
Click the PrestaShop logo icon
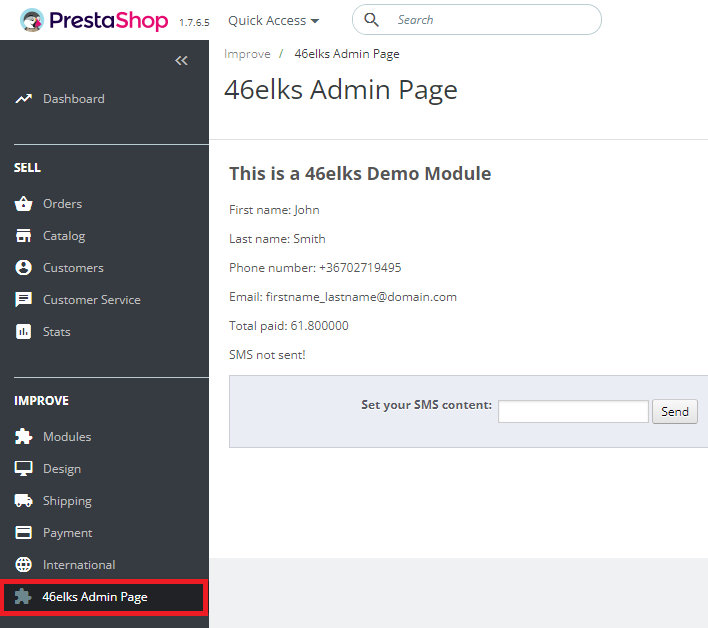31,20
